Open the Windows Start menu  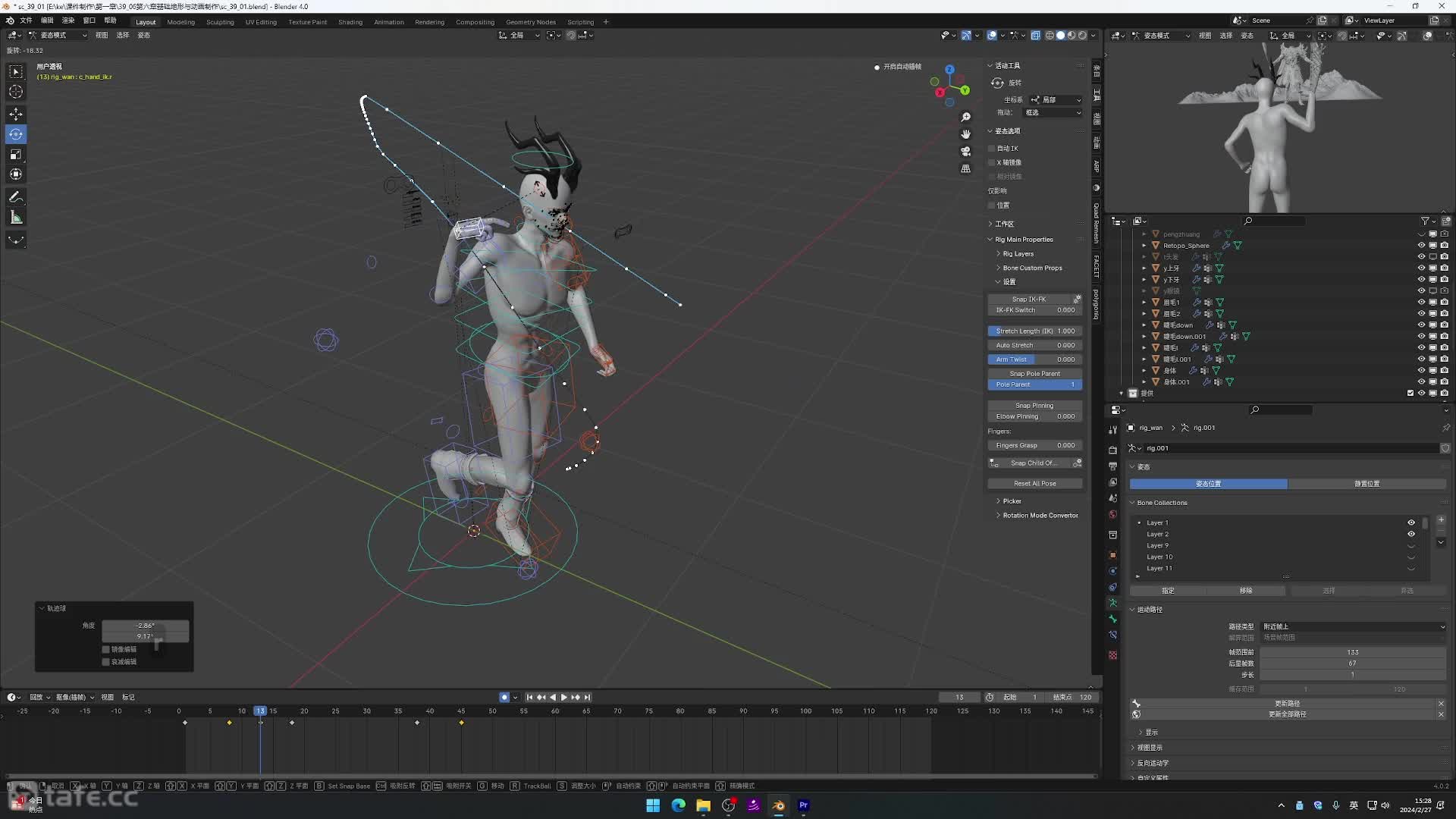[x=653, y=805]
